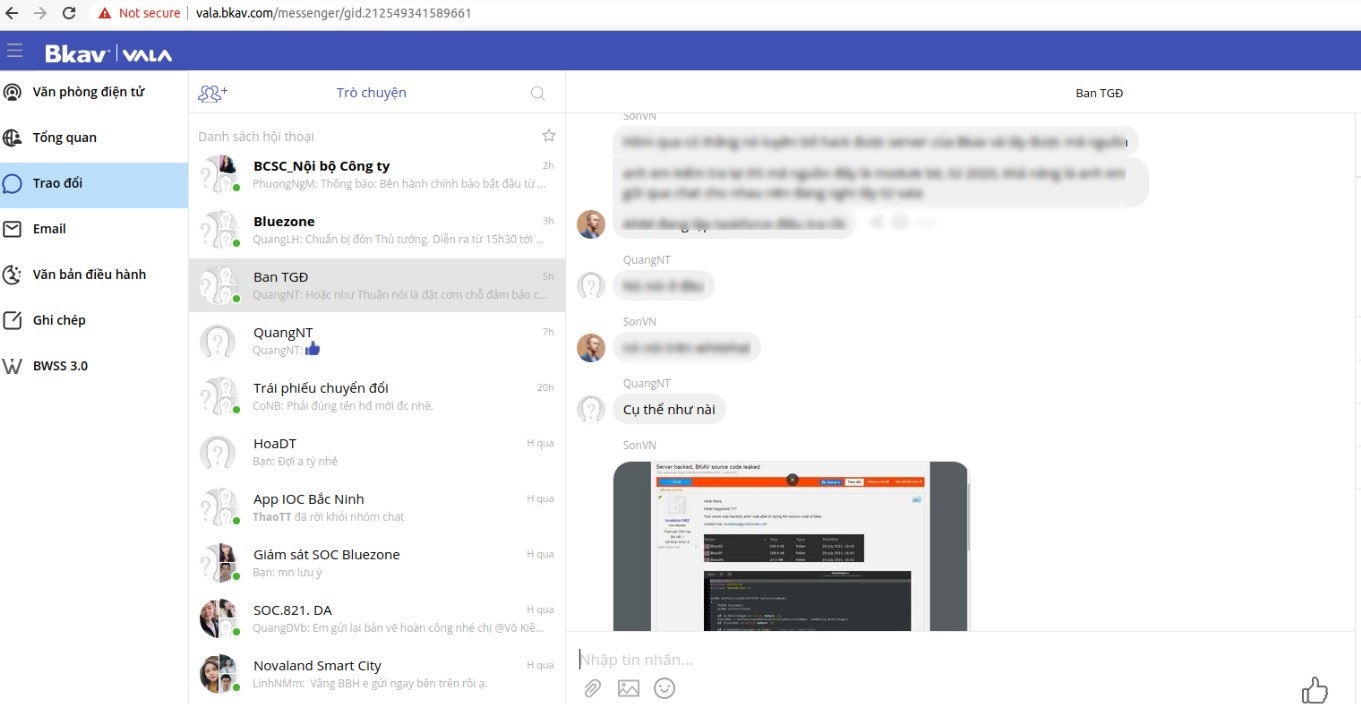Open the Giám sát SOC Bluezone conversation

point(377,563)
